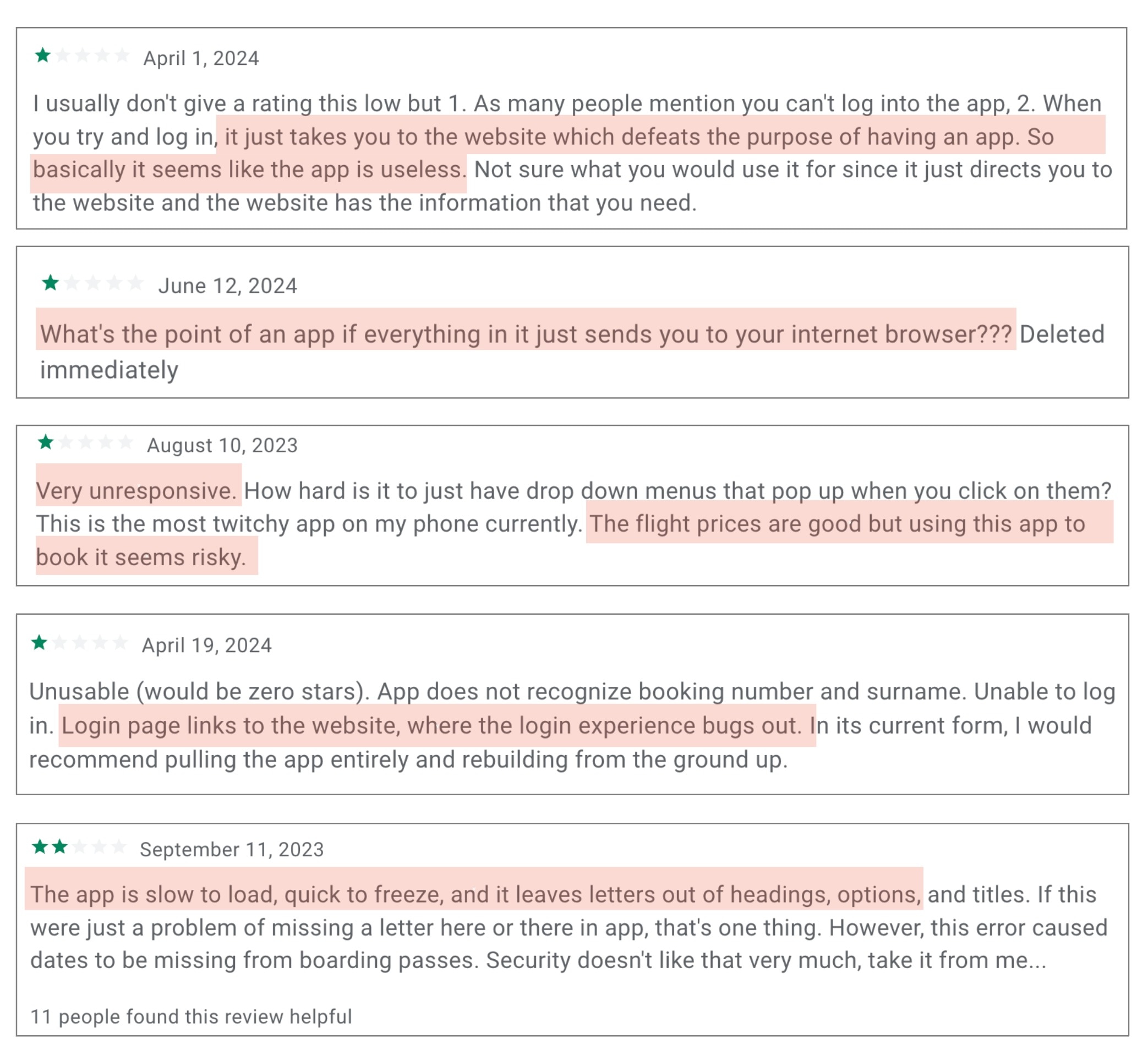Click the April 1, 2024 review date
Viewport: 1148px width, 1055px height.
pos(201,58)
